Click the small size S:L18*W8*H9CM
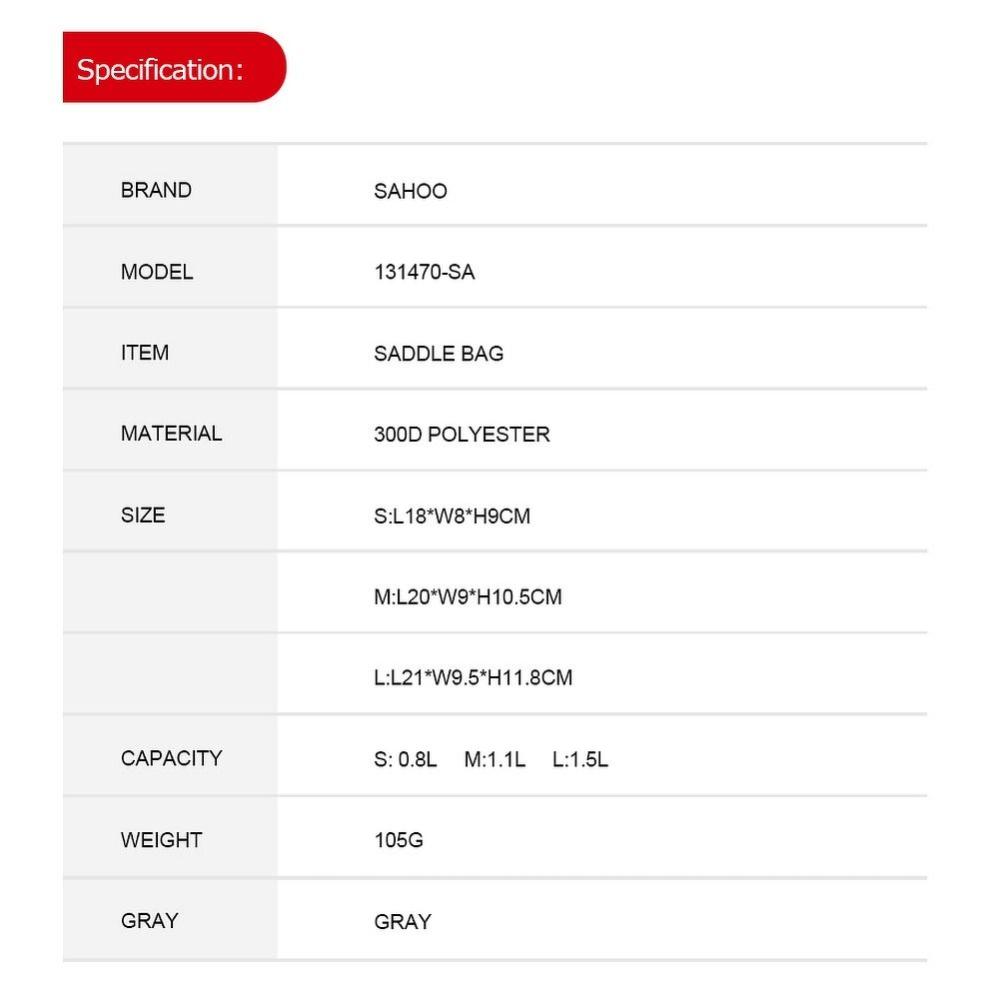The height and width of the screenshot is (999, 999). (452, 516)
